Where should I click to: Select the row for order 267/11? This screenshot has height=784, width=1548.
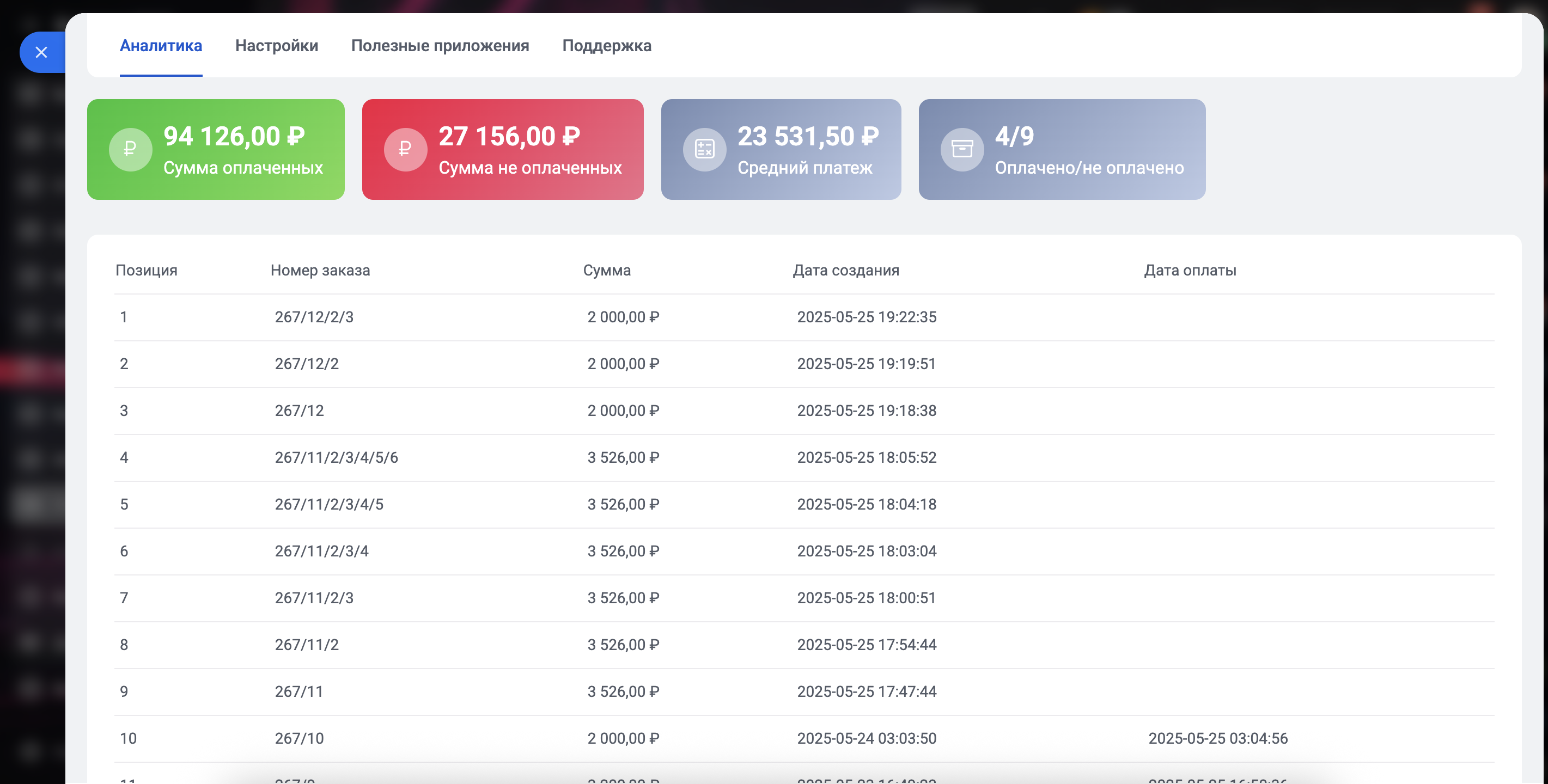click(298, 691)
